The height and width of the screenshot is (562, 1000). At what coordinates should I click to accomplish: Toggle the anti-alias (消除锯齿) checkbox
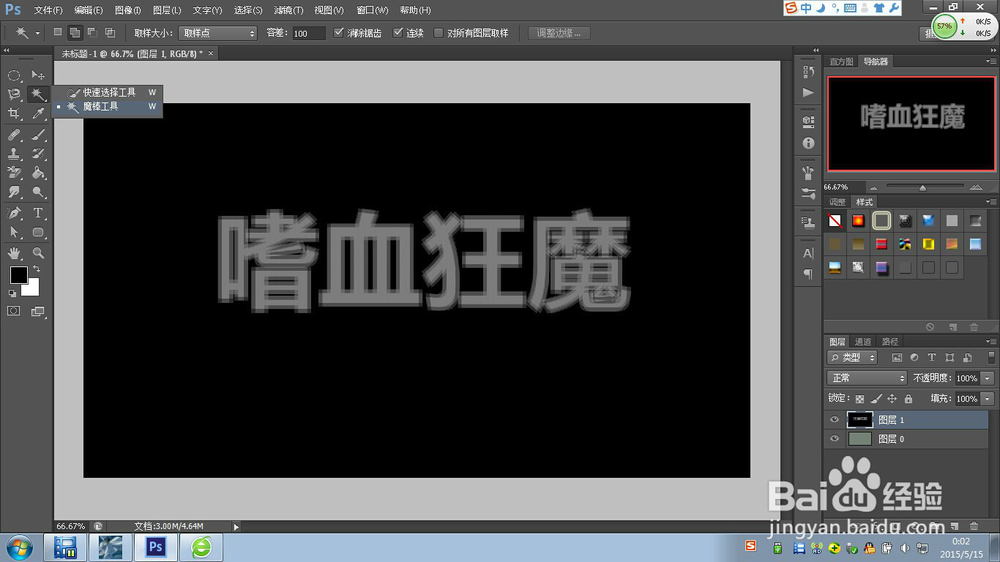point(339,33)
